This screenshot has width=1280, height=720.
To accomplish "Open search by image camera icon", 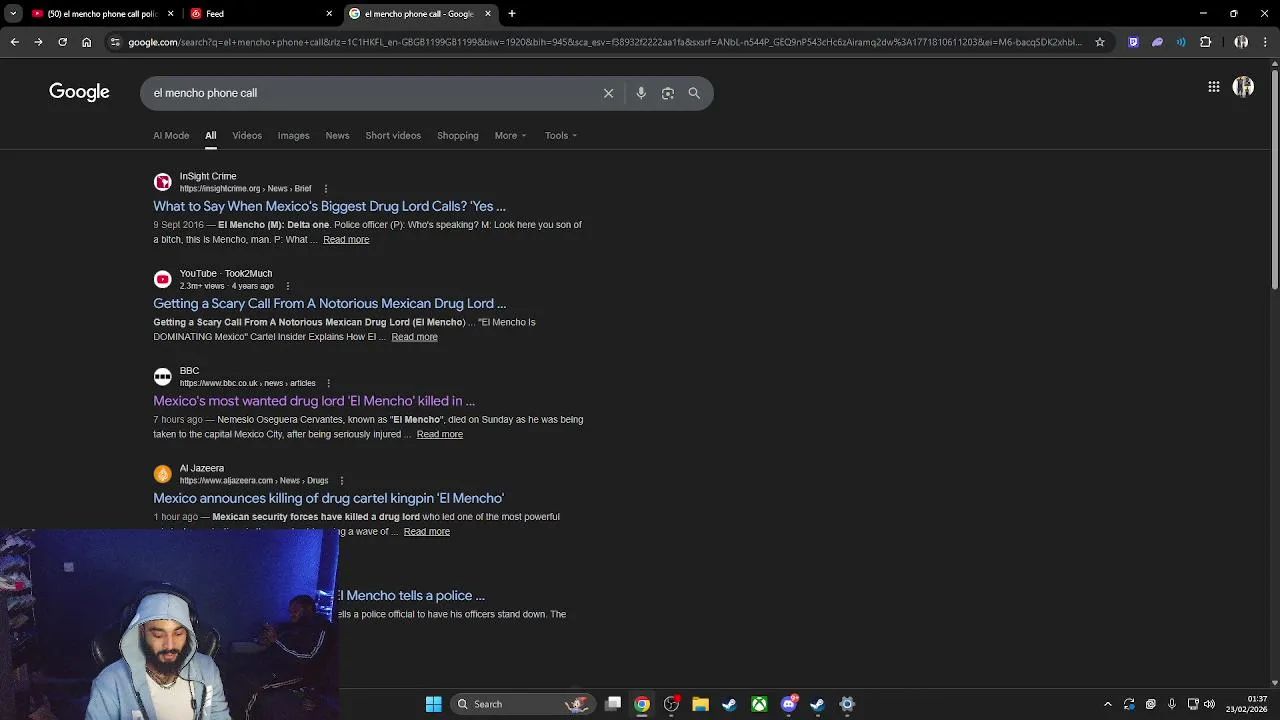I will coord(668,93).
